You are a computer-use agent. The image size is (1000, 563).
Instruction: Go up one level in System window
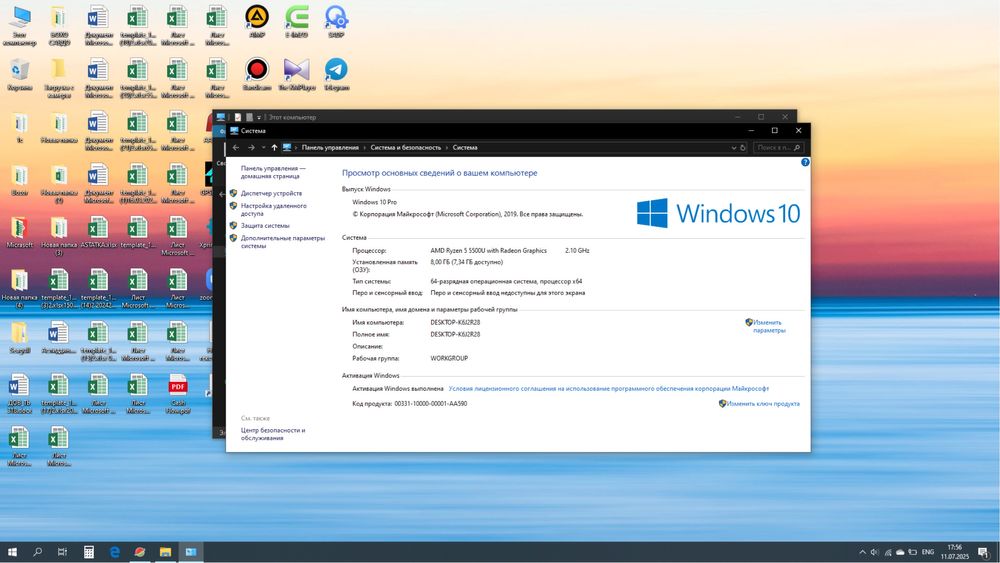[274, 147]
